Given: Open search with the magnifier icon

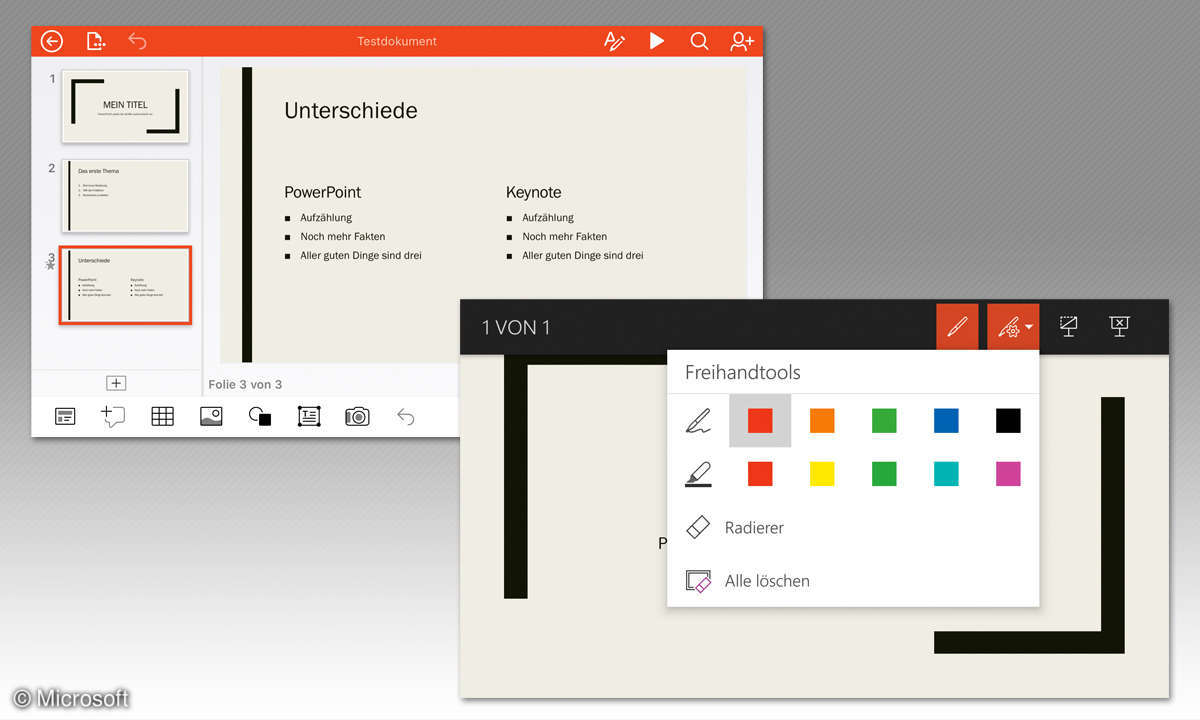Looking at the screenshot, I should [699, 41].
